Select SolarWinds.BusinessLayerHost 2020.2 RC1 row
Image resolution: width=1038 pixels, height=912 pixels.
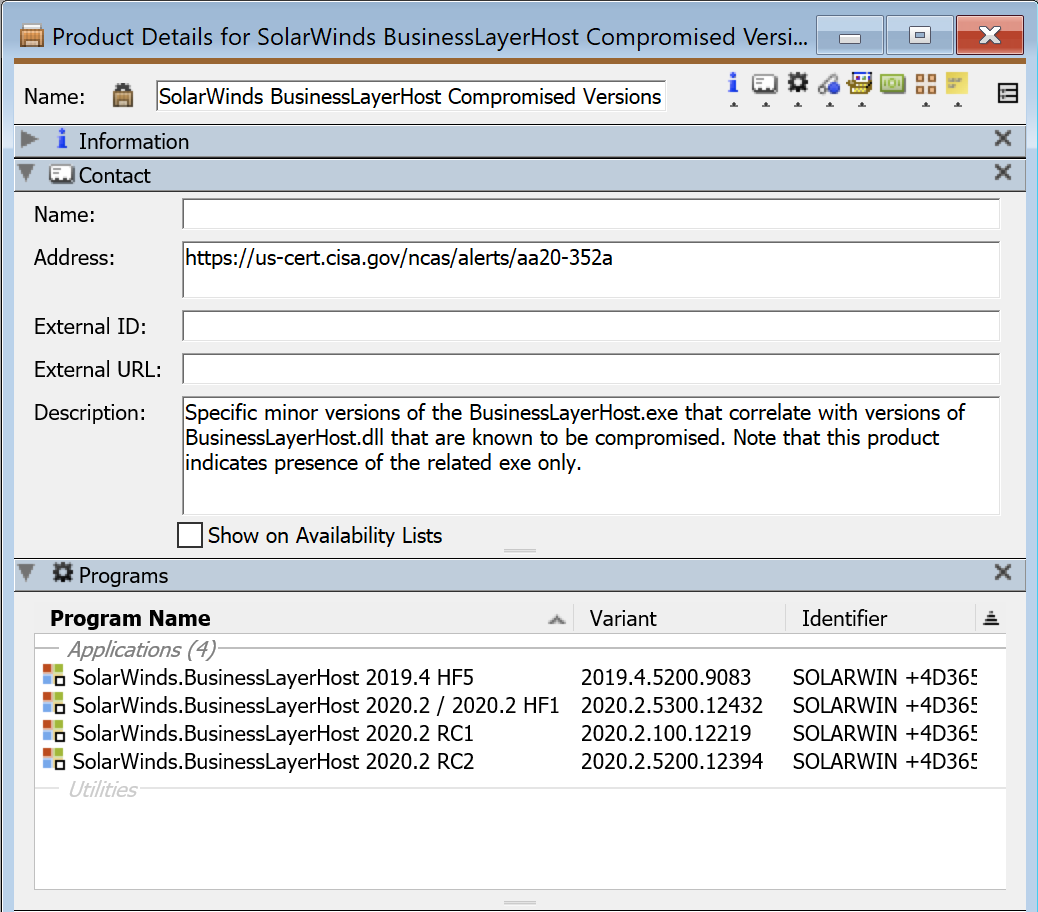pyautogui.click(x=520, y=733)
